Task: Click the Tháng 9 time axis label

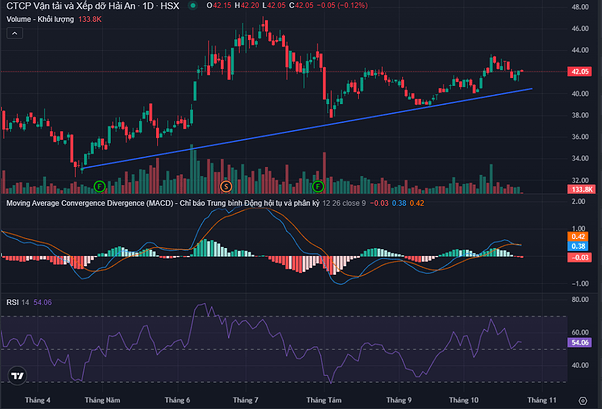Action: point(399,400)
